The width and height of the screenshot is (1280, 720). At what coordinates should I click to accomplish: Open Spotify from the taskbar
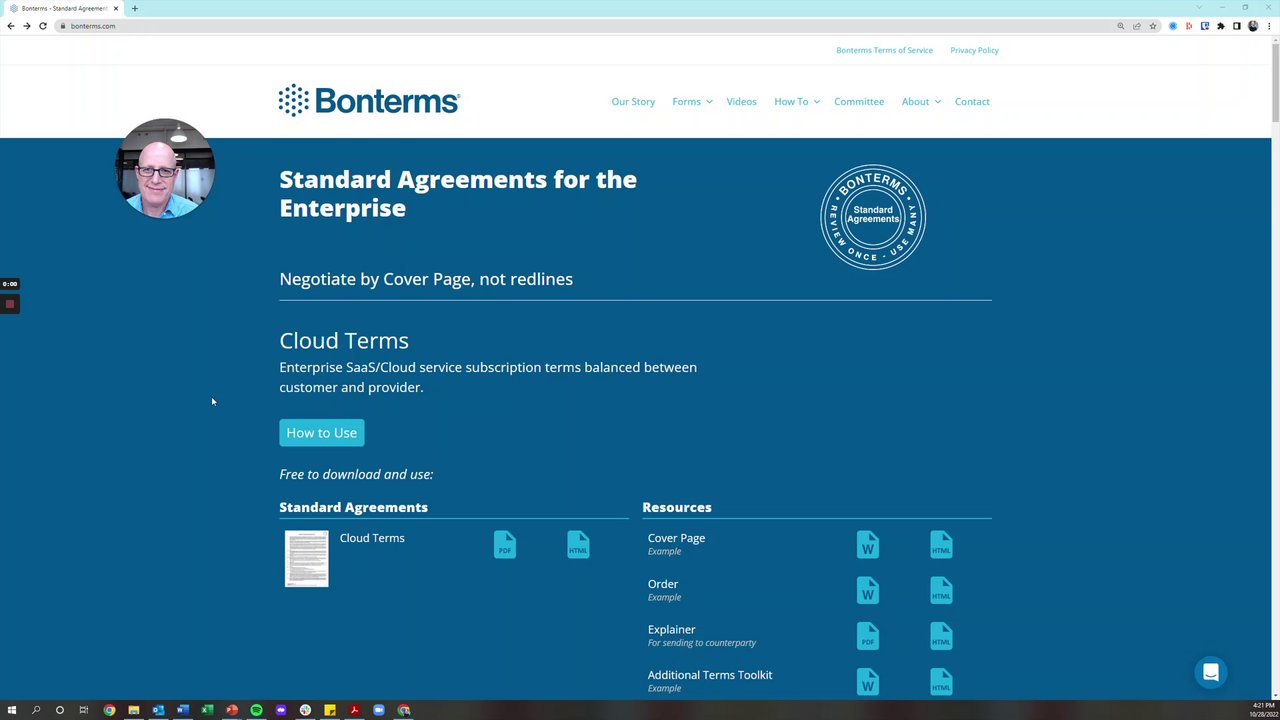256,710
